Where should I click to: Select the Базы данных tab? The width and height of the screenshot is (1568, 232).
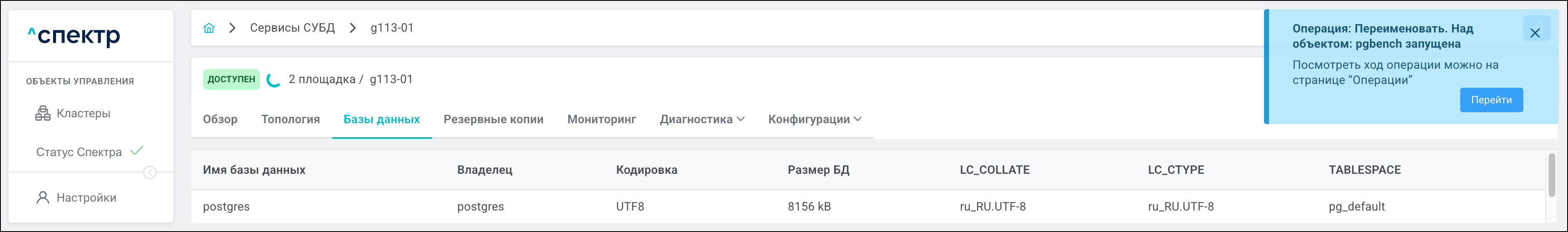click(x=381, y=120)
